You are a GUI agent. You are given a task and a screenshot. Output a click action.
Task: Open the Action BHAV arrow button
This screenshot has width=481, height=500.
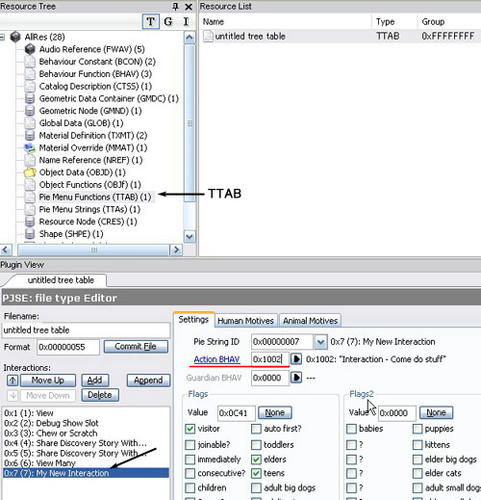(296, 359)
